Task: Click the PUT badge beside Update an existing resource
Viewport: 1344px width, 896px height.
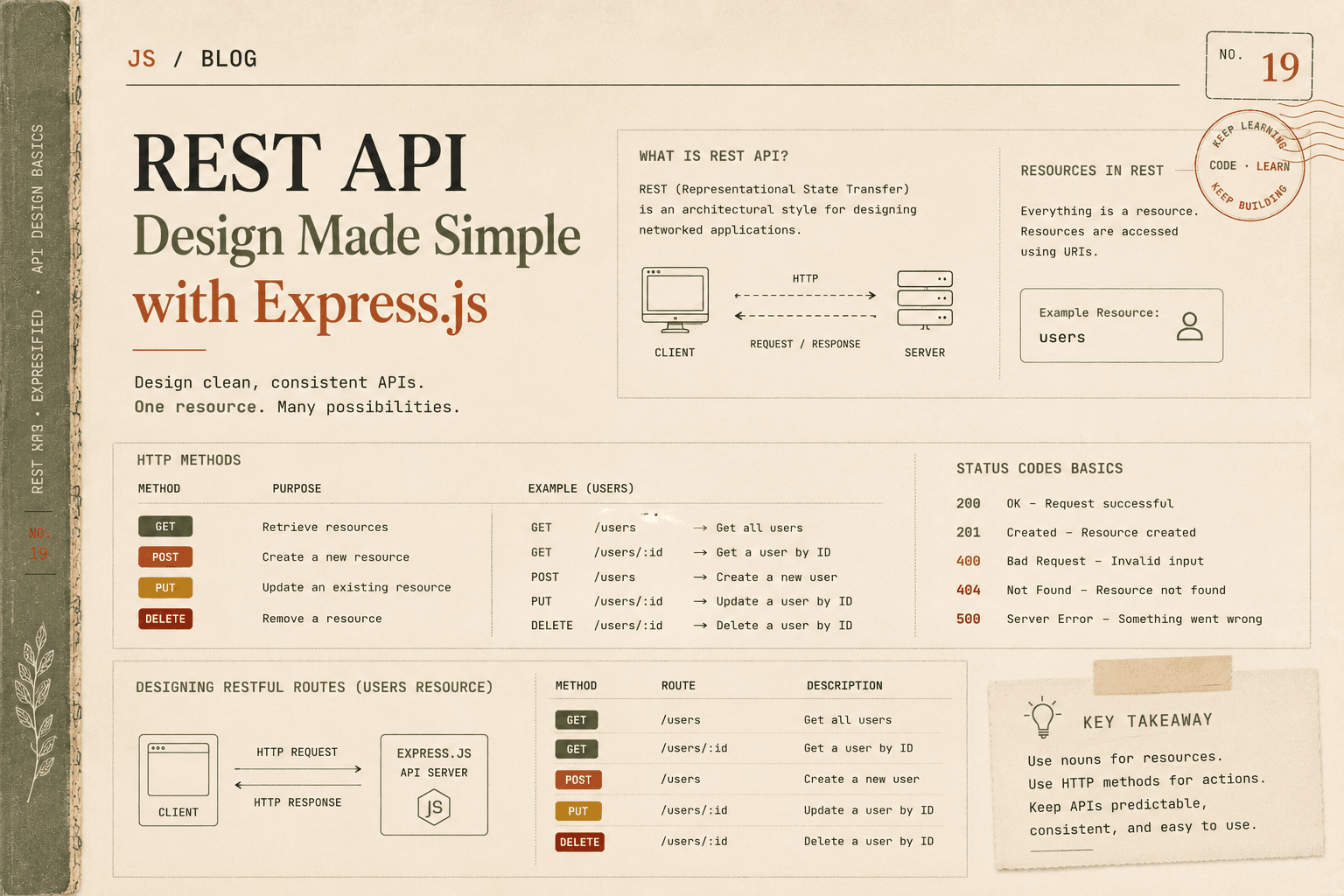Action: [x=165, y=588]
